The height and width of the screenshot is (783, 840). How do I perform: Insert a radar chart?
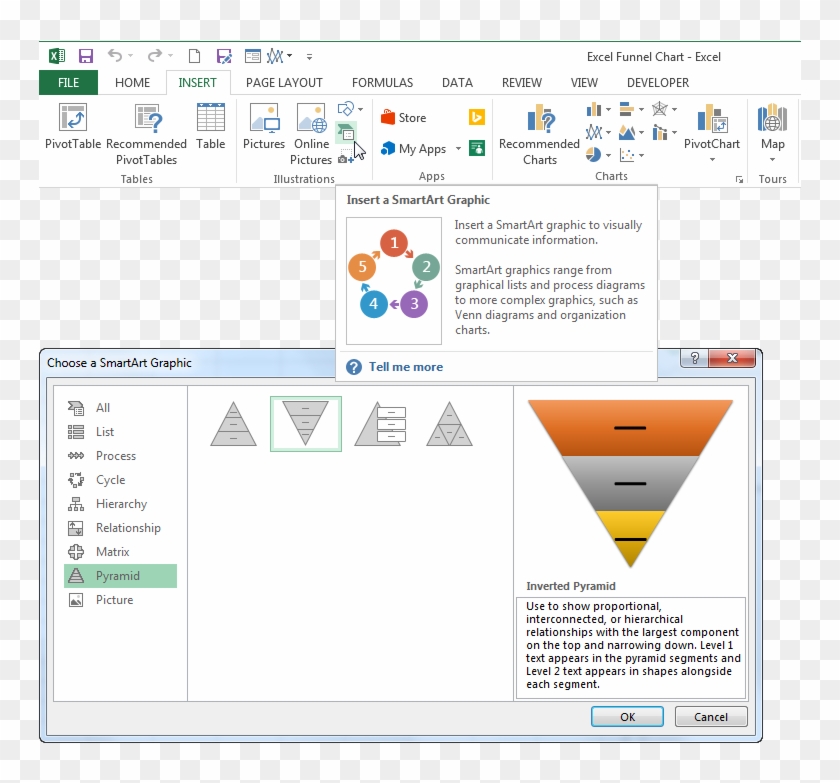click(659, 109)
